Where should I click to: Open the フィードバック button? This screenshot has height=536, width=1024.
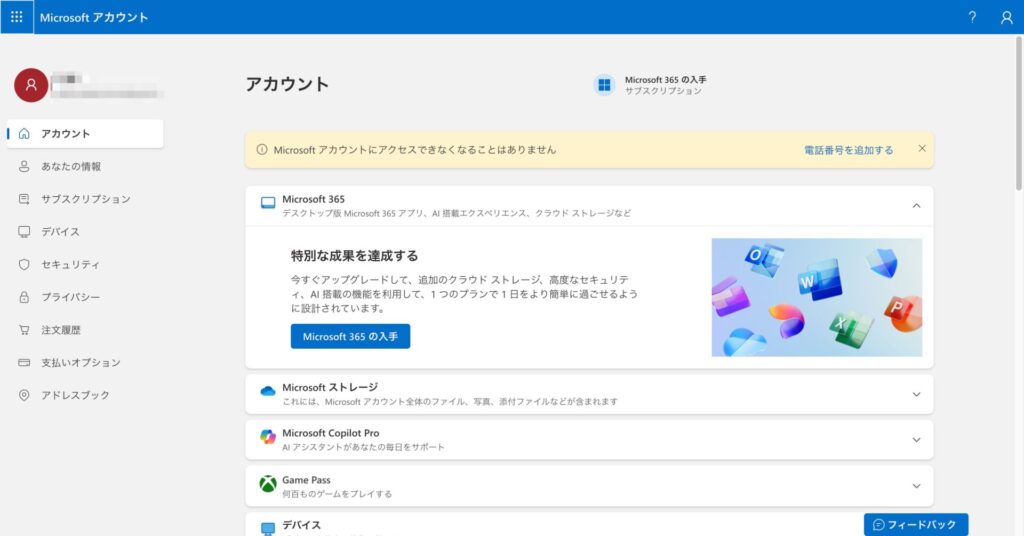(916, 524)
